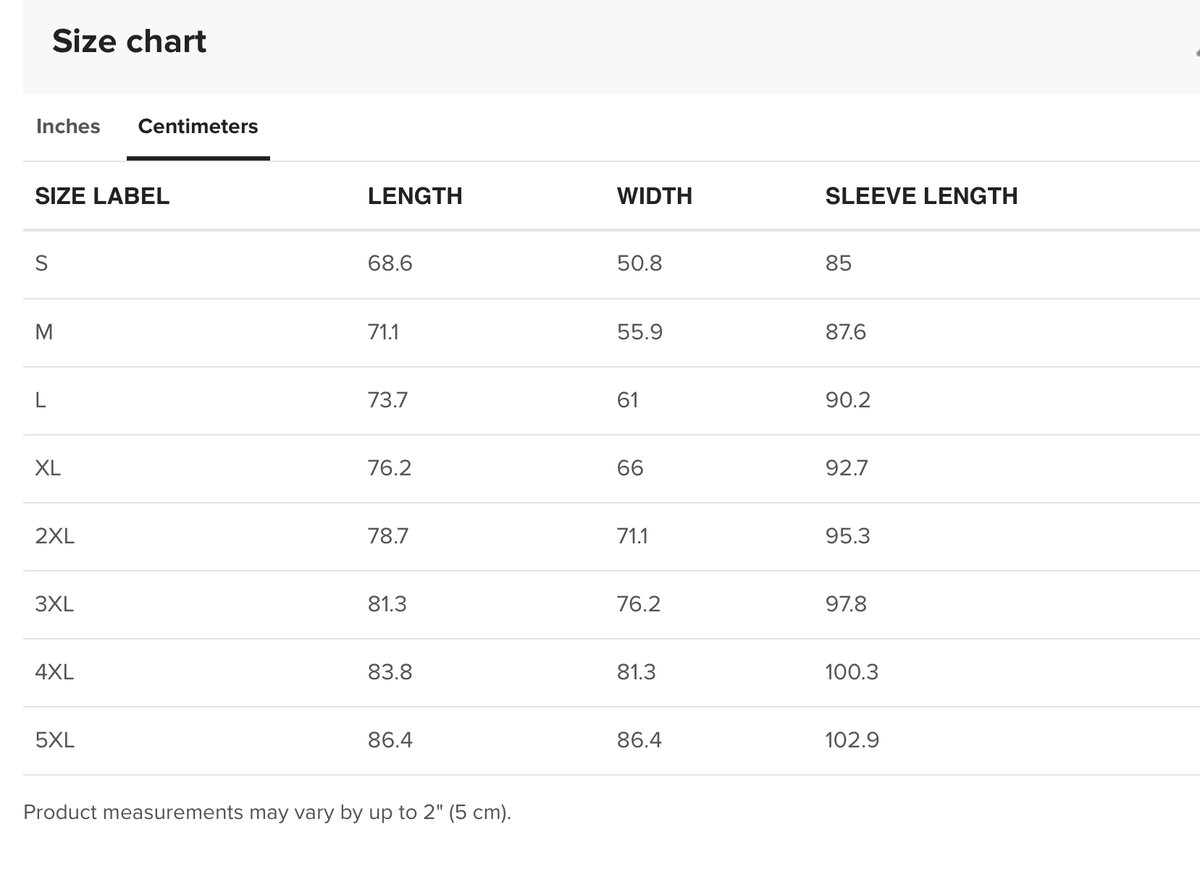Viewport: 1200px width, 874px height.
Task: Select the 2XL size row label
Action: tap(55, 536)
